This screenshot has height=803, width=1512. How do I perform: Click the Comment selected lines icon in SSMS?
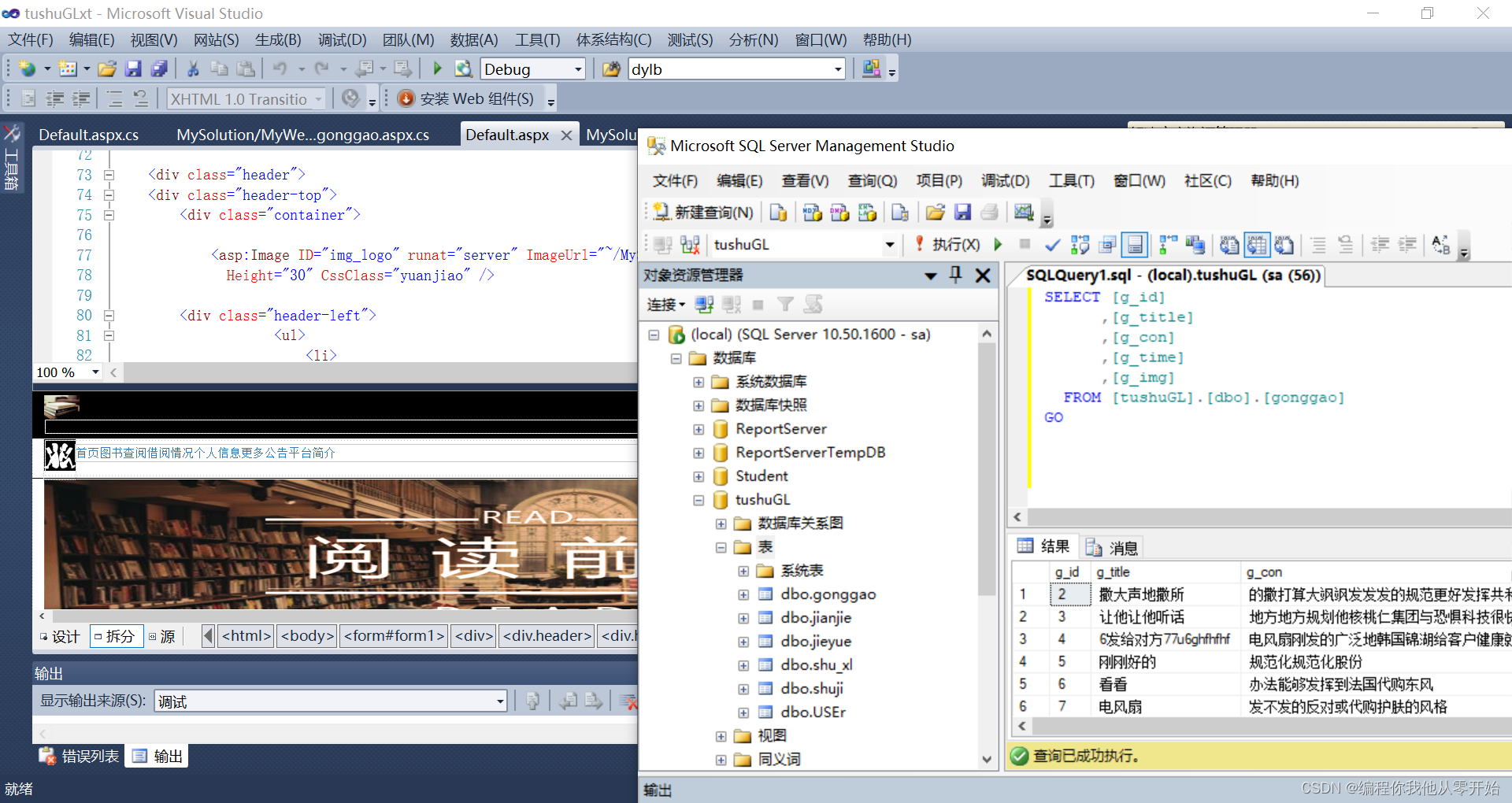point(1317,245)
